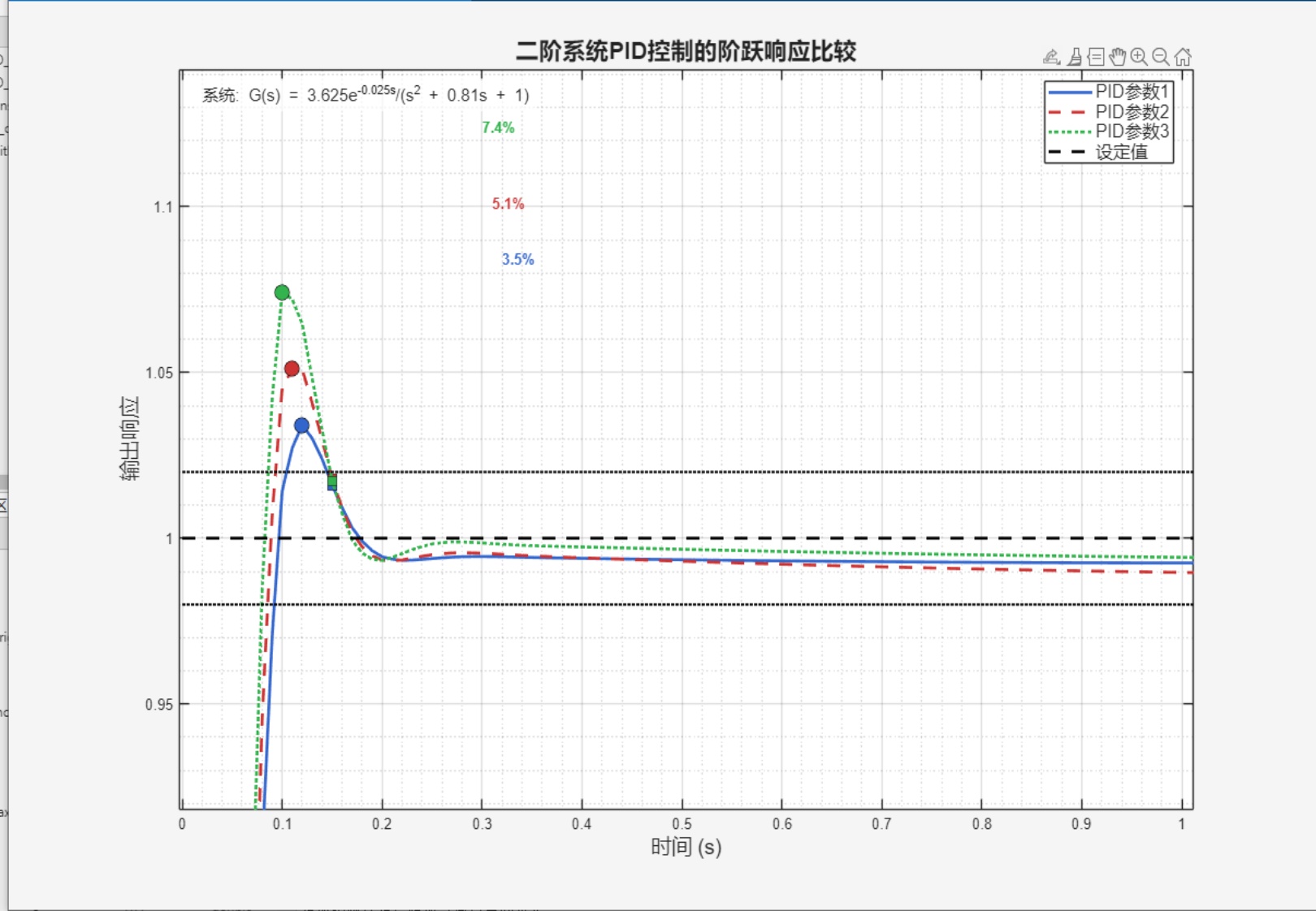Click the blue peak overshoot marker
Viewport: 1316px width, 911px height.
301,425
